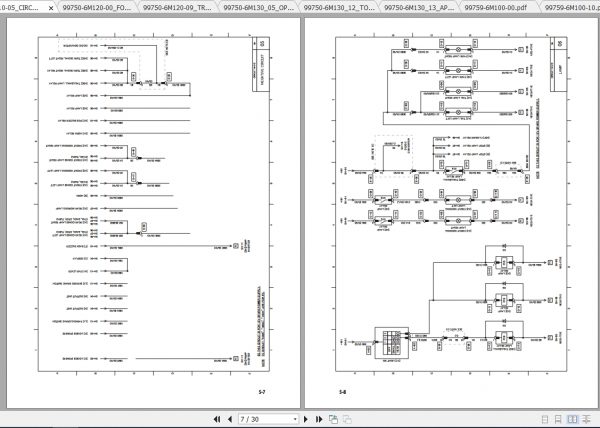The height and width of the screenshot is (428, 600).
Task: Open the 99759-6M100-00.pdf tab
Action: tap(496, 8)
